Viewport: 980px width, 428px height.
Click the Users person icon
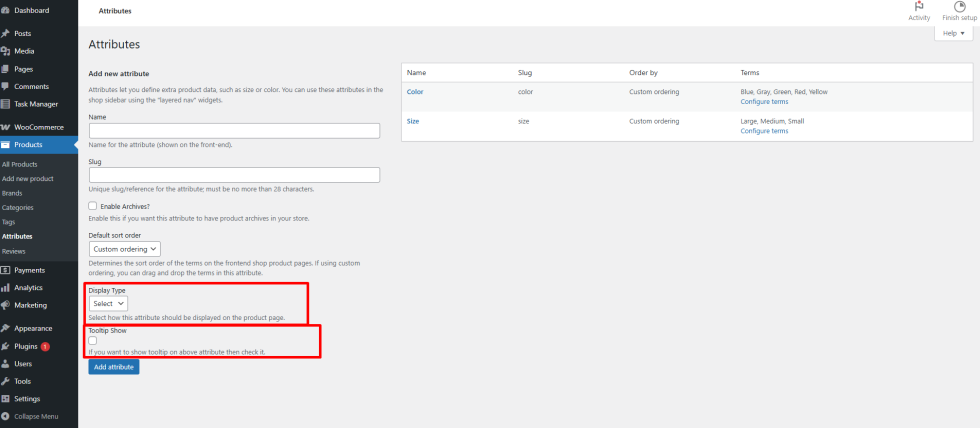pyautogui.click(x=5, y=364)
